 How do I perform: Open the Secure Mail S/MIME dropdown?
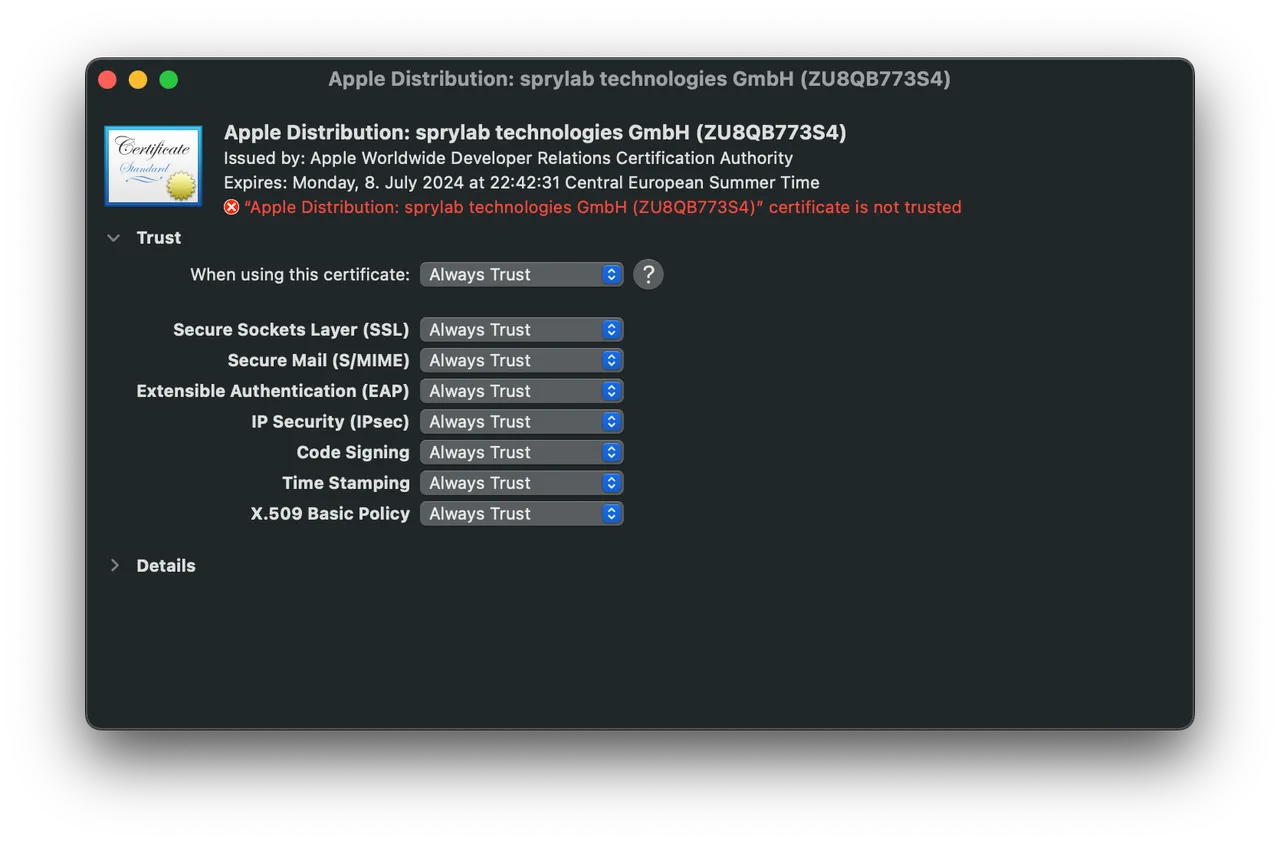(x=521, y=360)
